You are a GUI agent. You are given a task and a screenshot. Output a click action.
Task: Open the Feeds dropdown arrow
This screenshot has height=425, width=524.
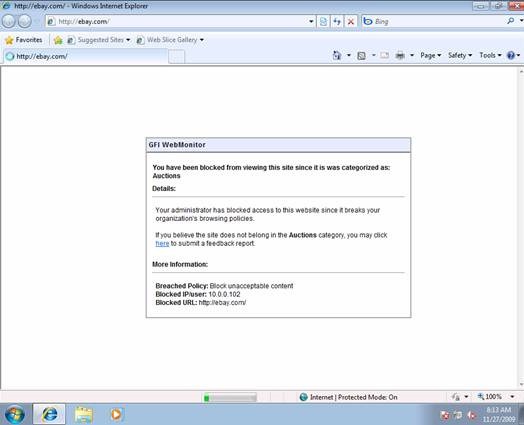(x=374, y=55)
